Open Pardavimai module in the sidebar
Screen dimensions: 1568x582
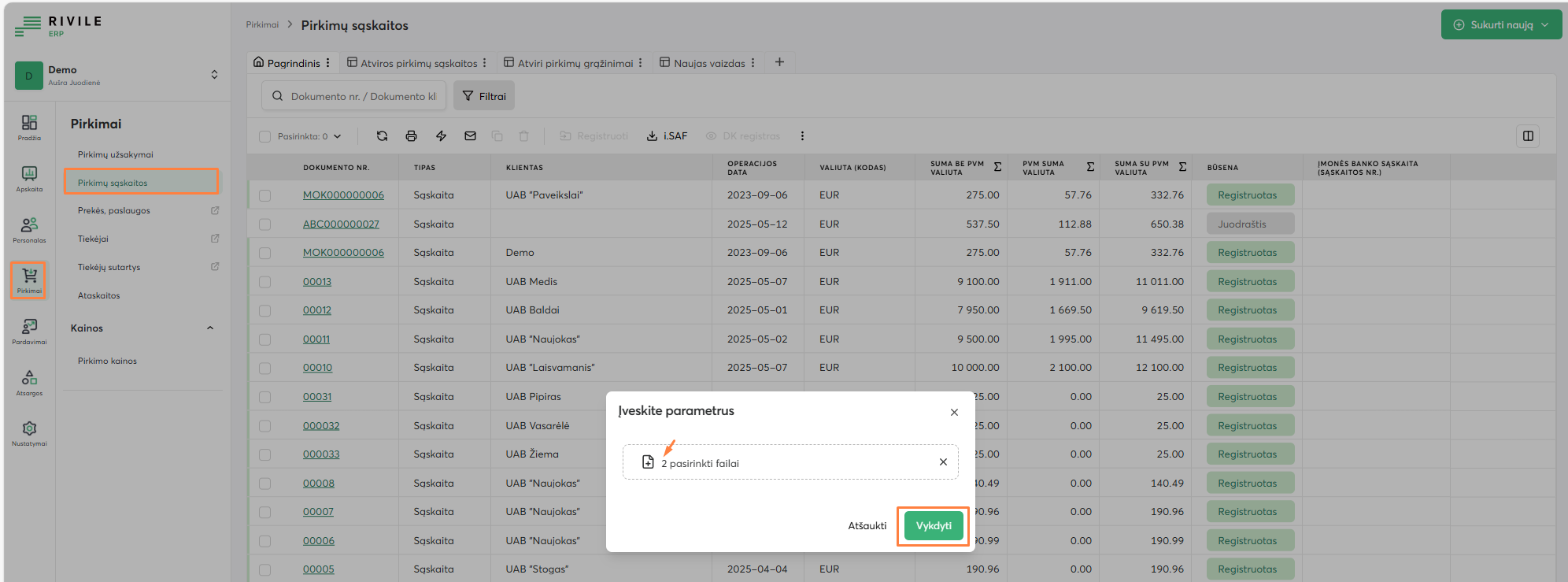(x=29, y=331)
